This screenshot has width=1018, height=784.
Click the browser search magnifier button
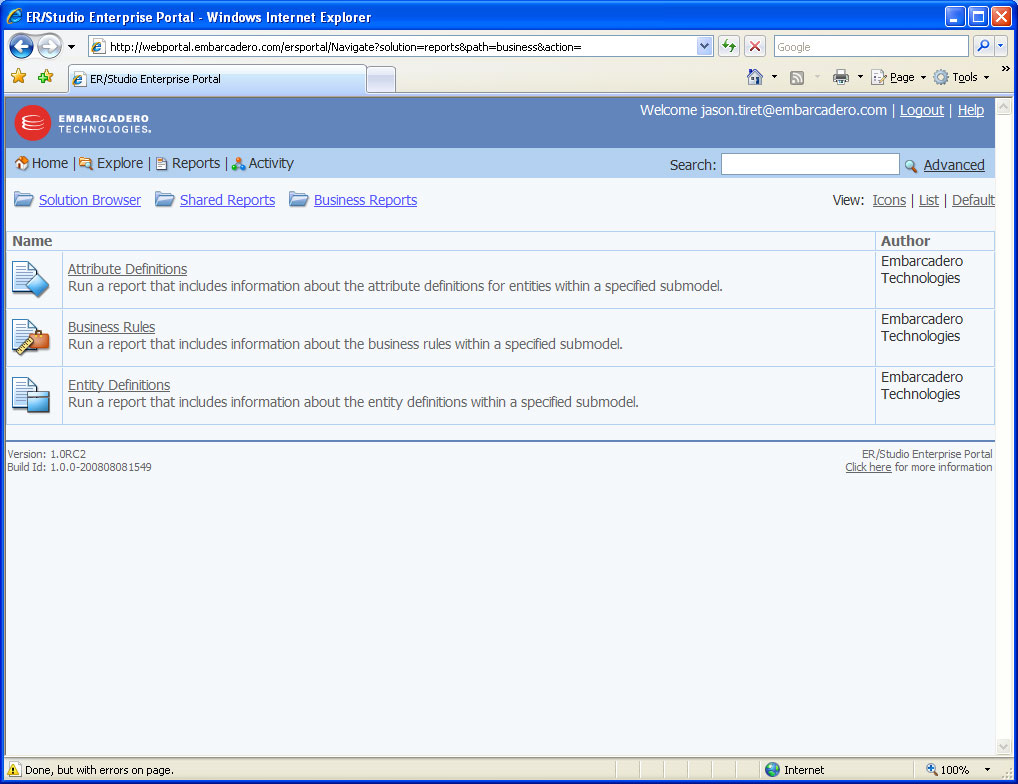[983, 46]
